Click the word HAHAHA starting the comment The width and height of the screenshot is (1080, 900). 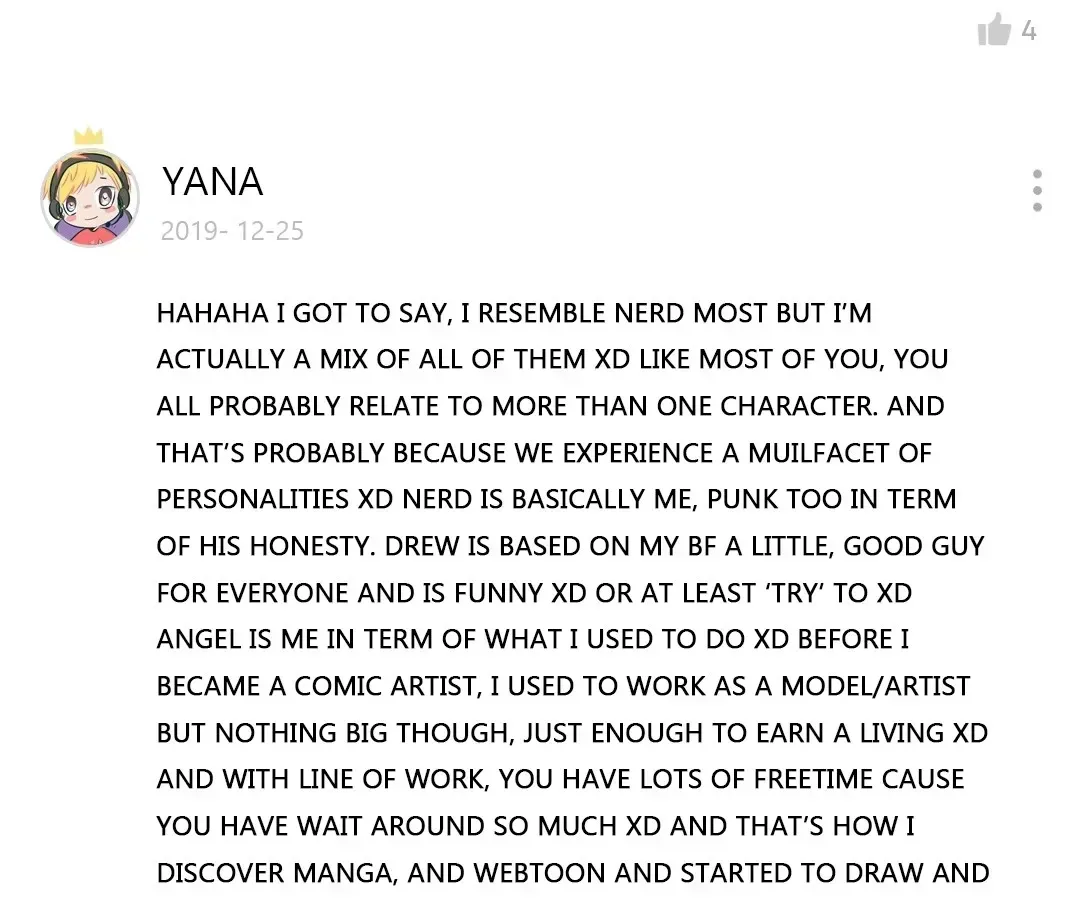(x=213, y=313)
